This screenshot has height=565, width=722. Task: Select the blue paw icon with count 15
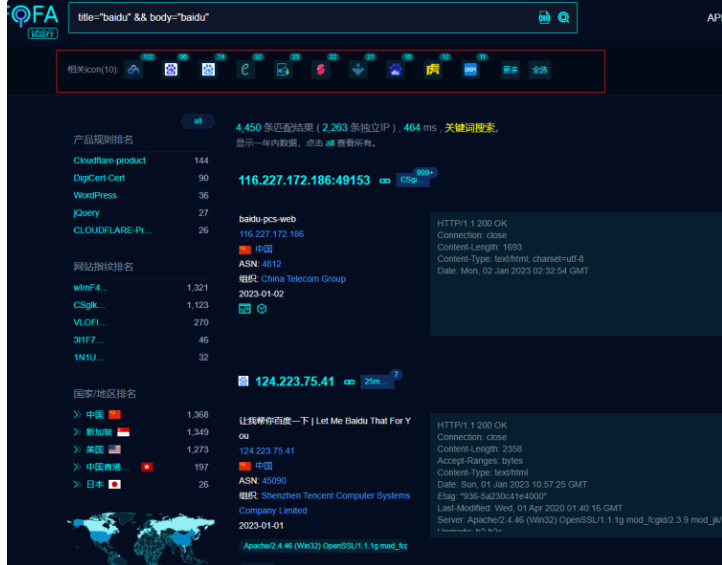pyautogui.click(x=395, y=70)
